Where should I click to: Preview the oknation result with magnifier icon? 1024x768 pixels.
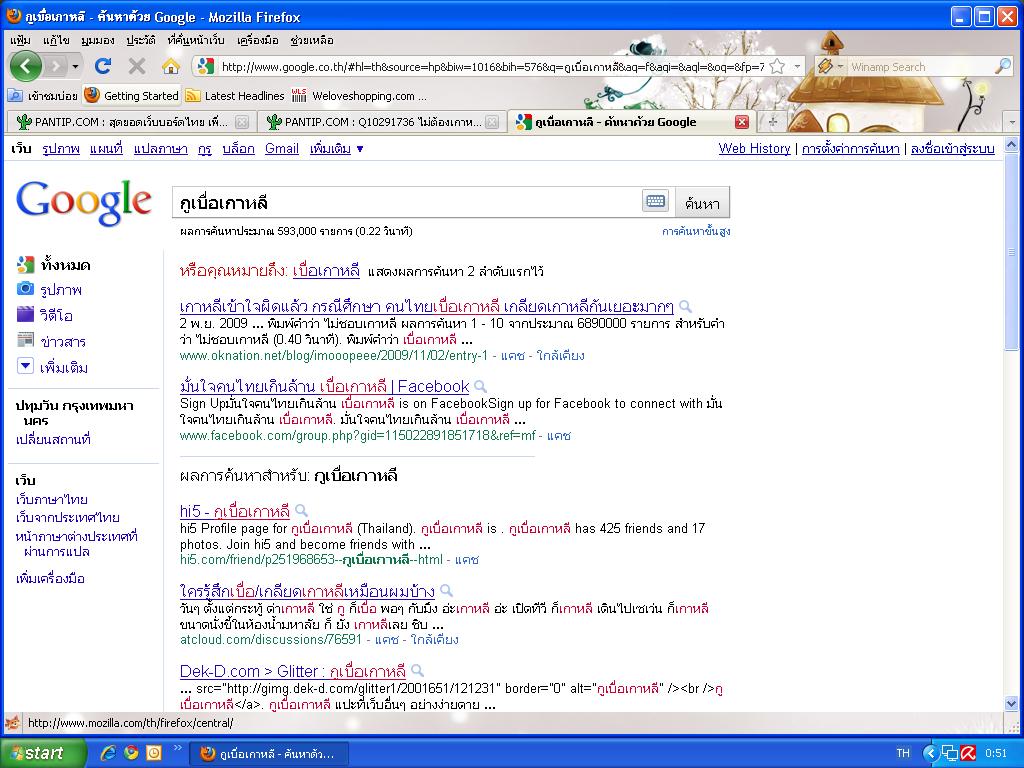pos(685,306)
